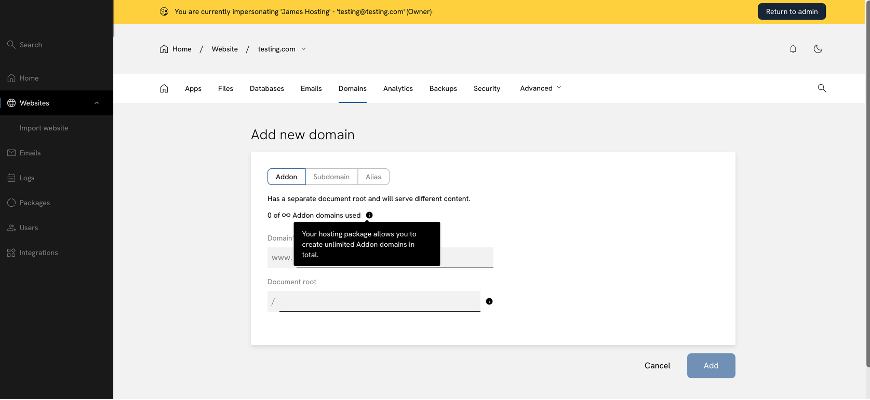Click the impersonation icon in the yellow banner

coord(164,11)
